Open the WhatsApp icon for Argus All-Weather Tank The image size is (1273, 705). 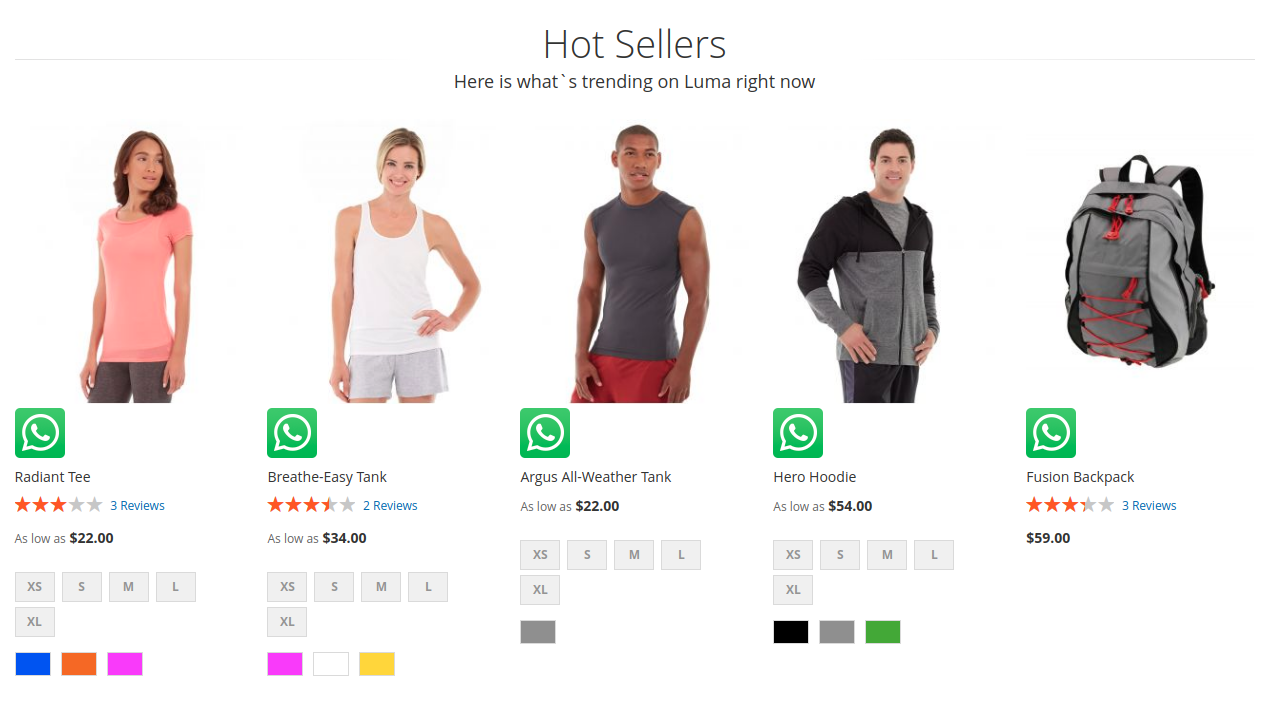(x=545, y=433)
